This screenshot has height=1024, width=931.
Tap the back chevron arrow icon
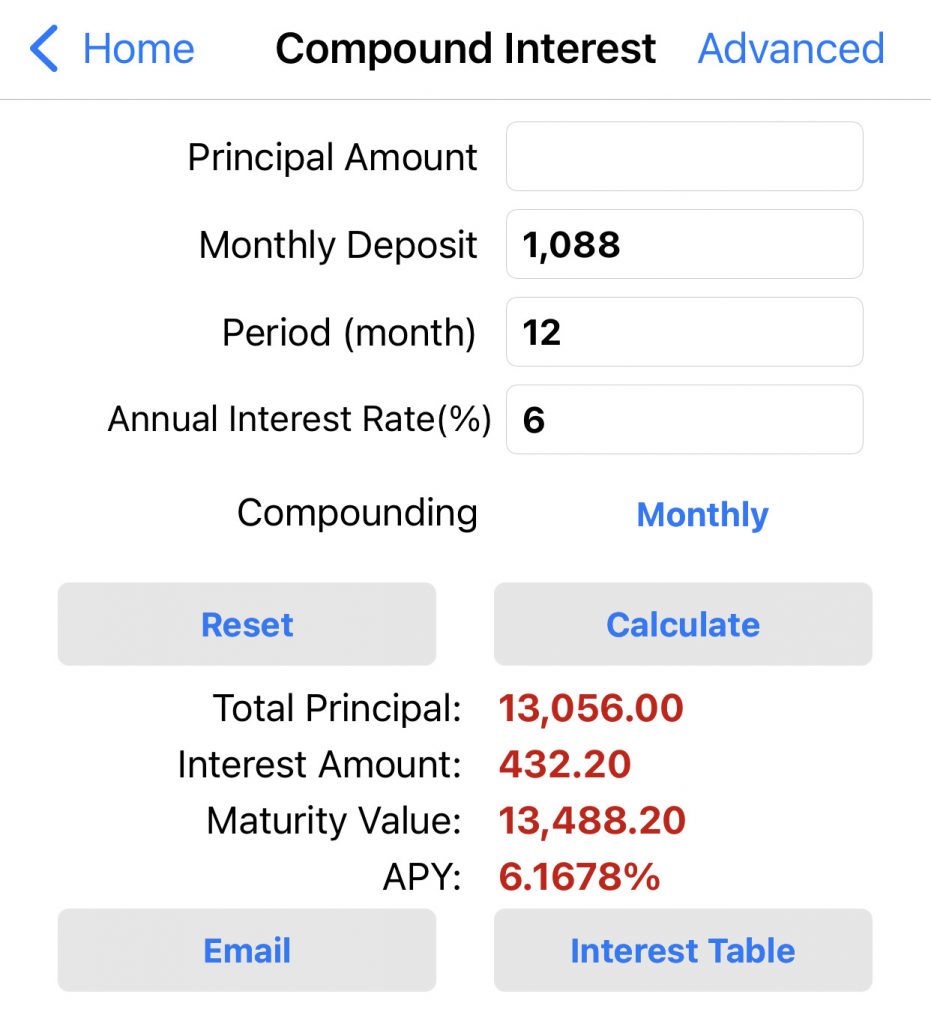tap(44, 49)
